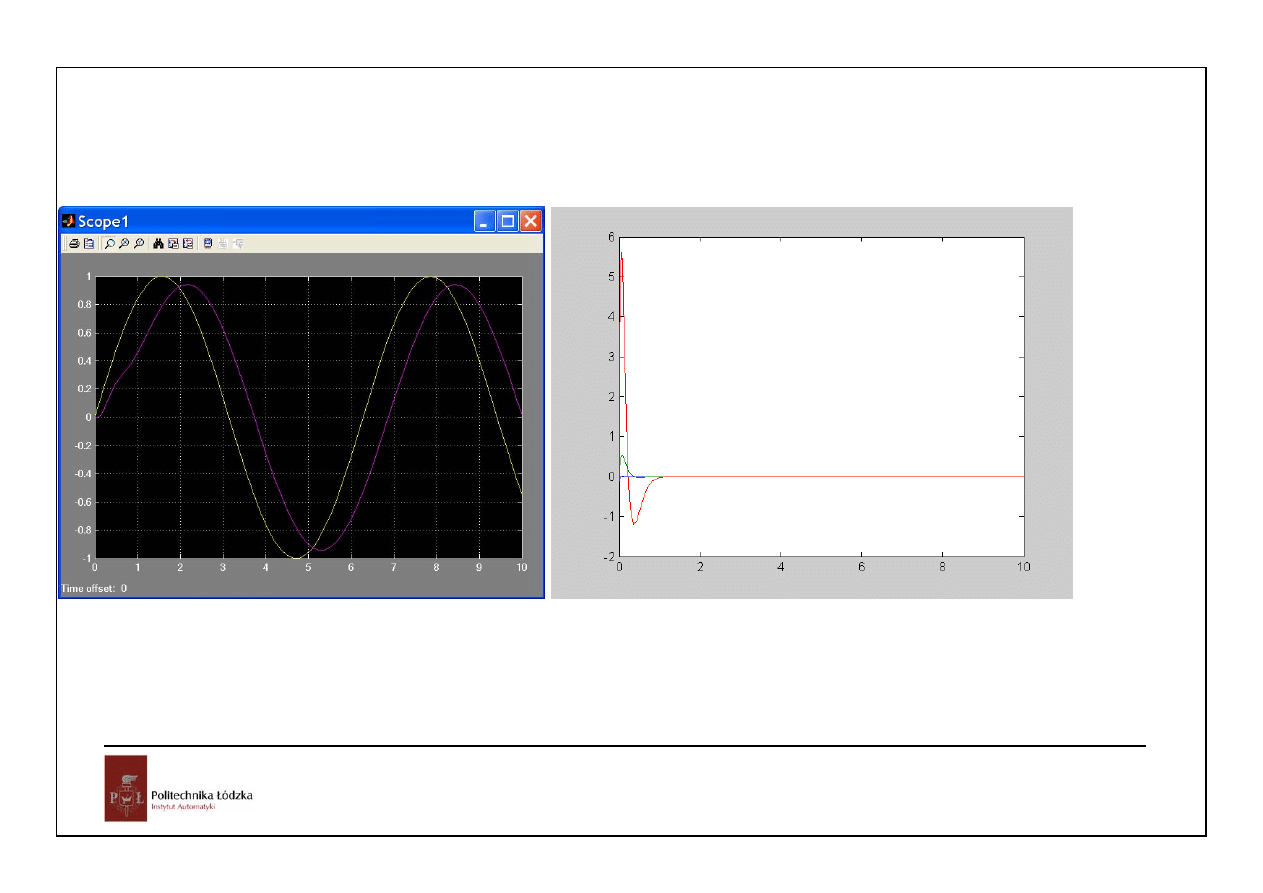Screen dimensions: 1263x893
Task: Open the scope Parameters dialog icon
Action: [x=89, y=243]
